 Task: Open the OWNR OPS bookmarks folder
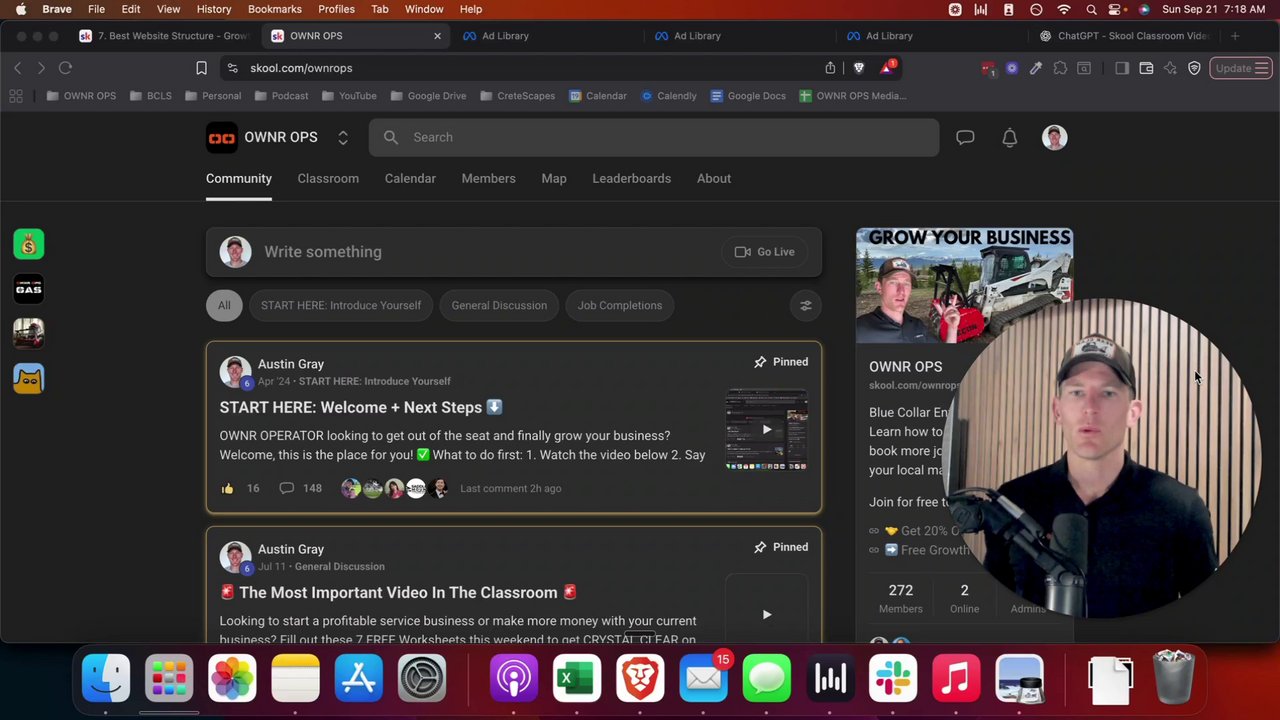(x=80, y=96)
